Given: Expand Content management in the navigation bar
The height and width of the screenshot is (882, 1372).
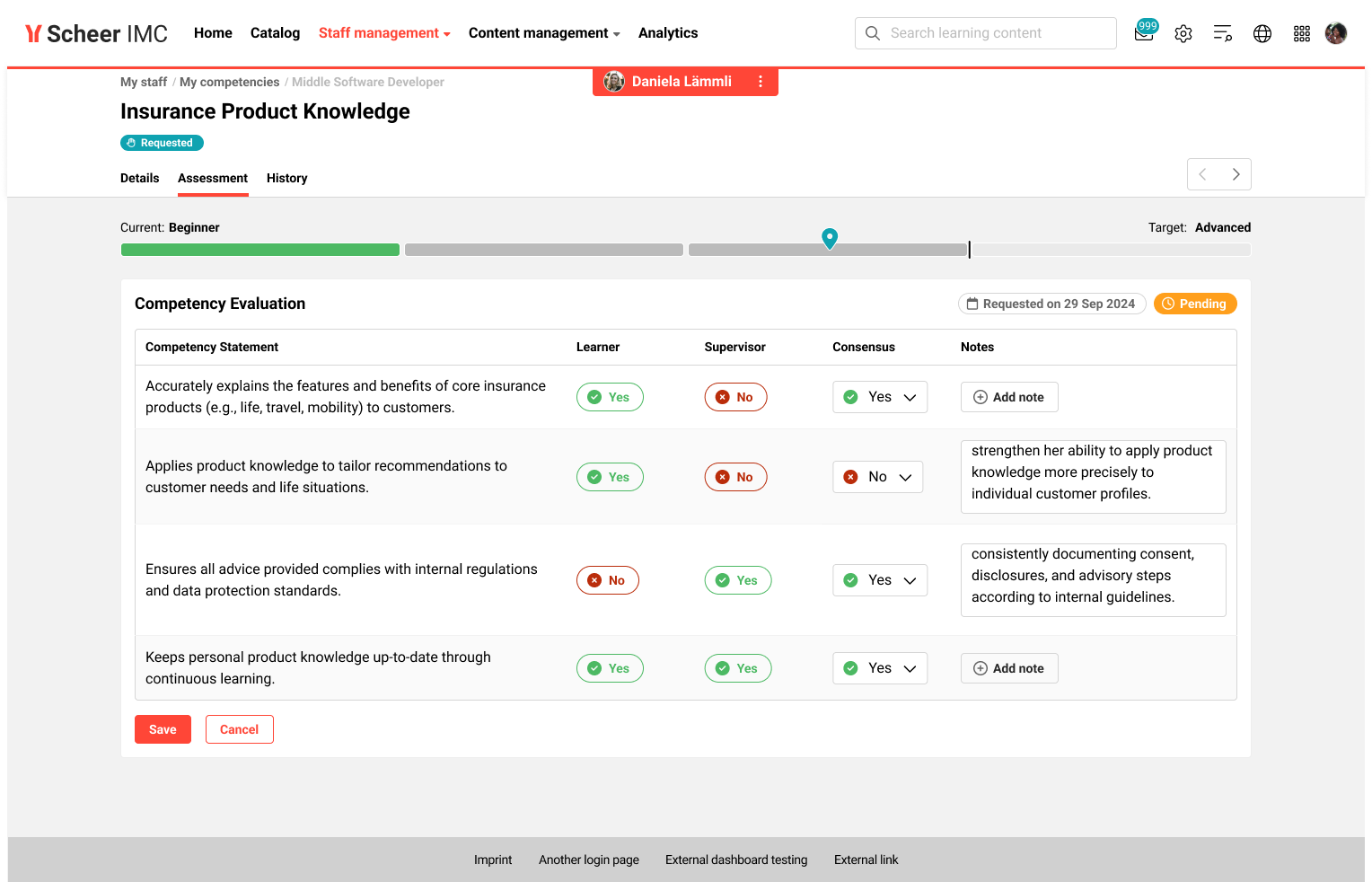Looking at the screenshot, I should coord(543,33).
